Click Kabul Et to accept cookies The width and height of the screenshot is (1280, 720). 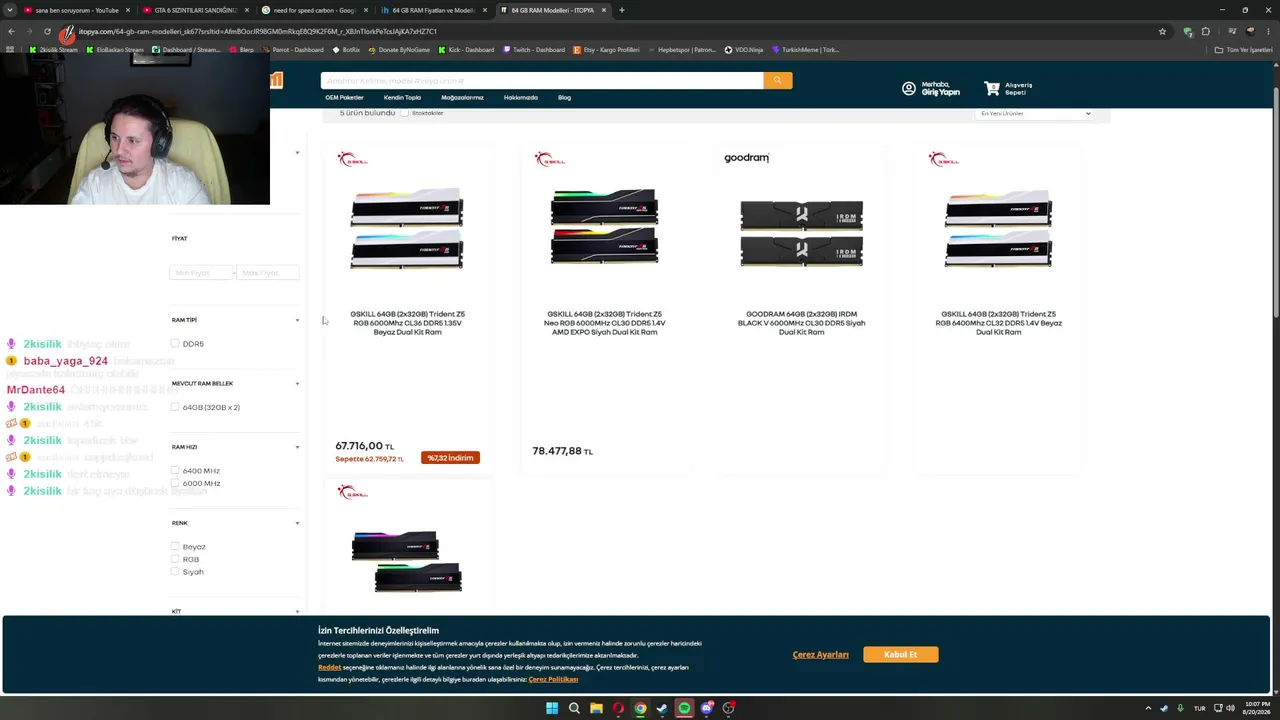[900, 654]
